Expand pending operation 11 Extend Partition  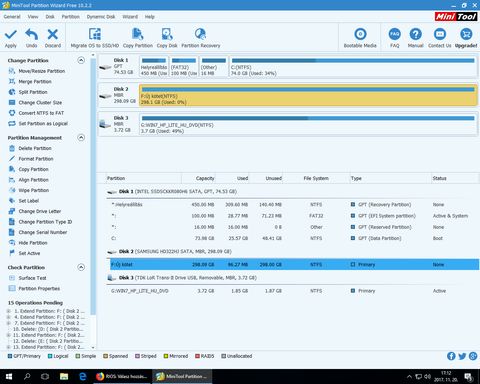[x=8, y=335]
